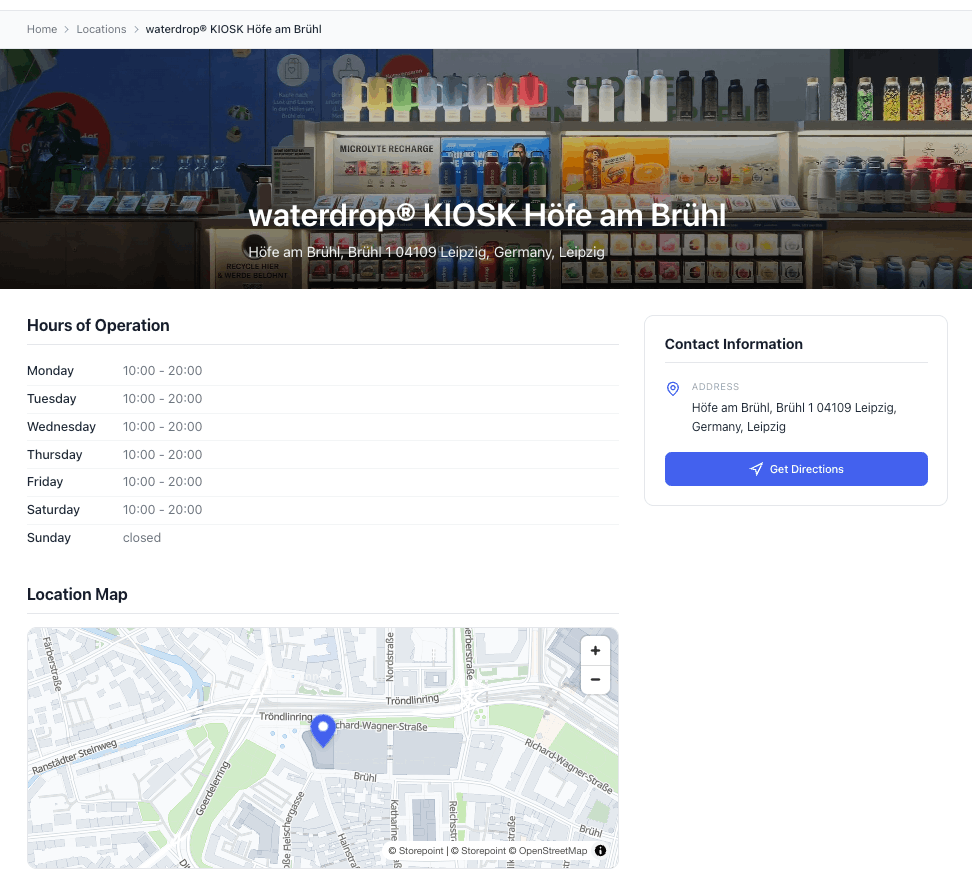This screenshot has width=972, height=889.
Task: Select the Monday opening hours entry
Action: coord(162,370)
